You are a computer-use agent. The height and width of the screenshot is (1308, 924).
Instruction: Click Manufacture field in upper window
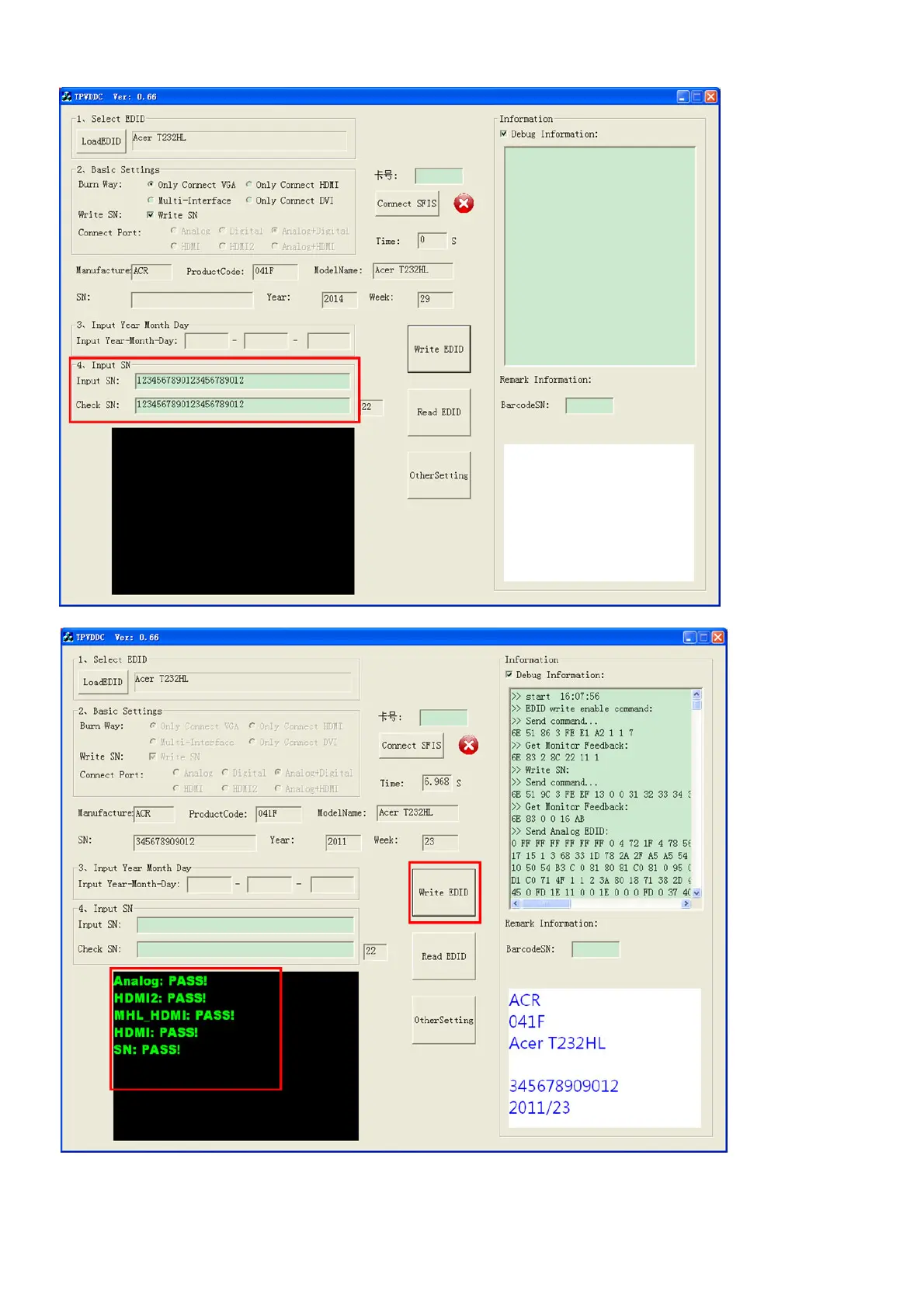point(151,271)
